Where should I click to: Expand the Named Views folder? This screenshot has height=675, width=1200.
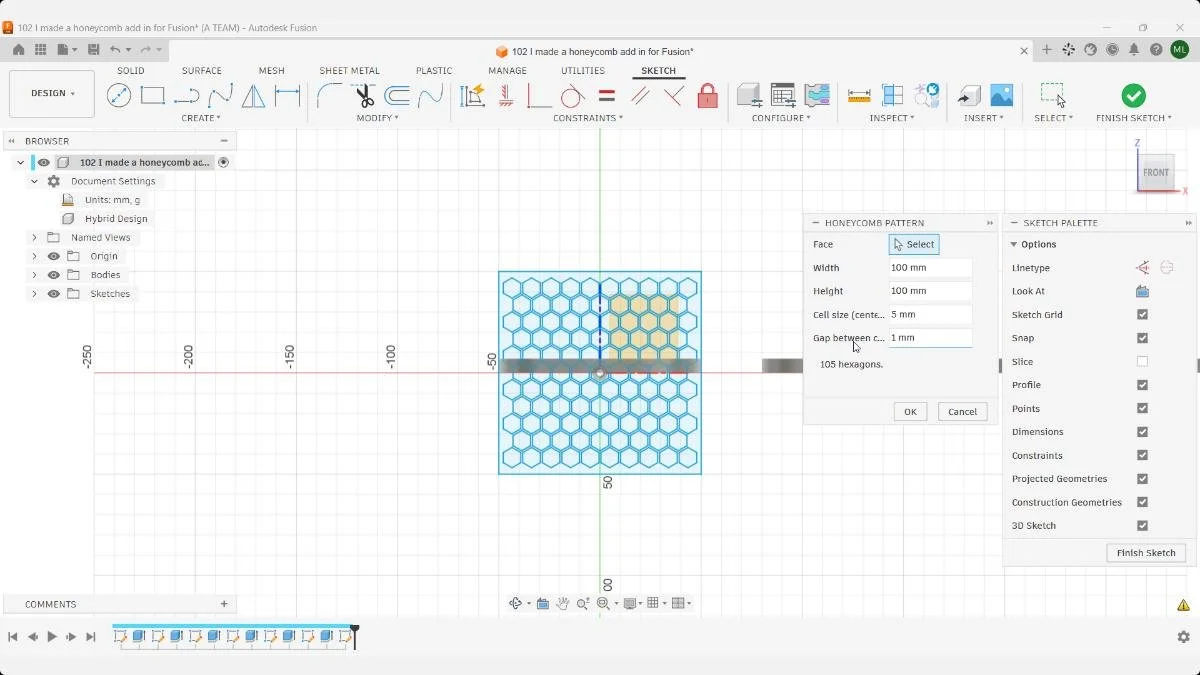(x=34, y=238)
